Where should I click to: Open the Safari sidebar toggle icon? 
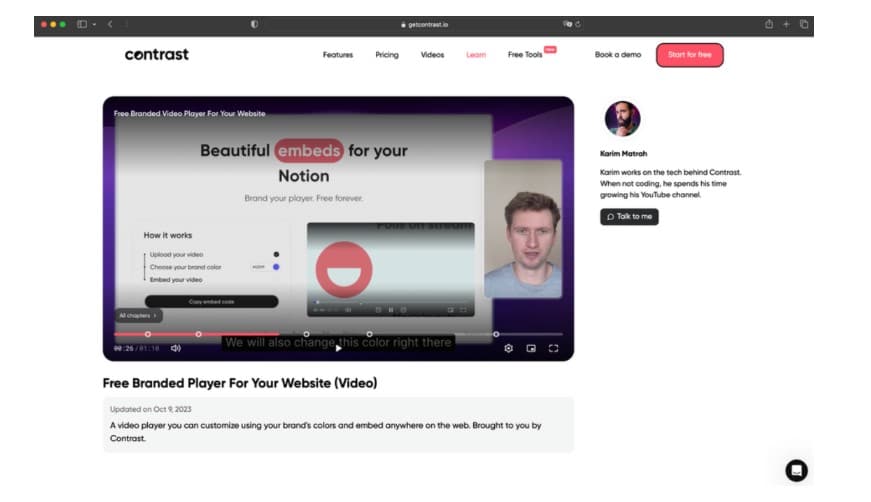(82, 24)
